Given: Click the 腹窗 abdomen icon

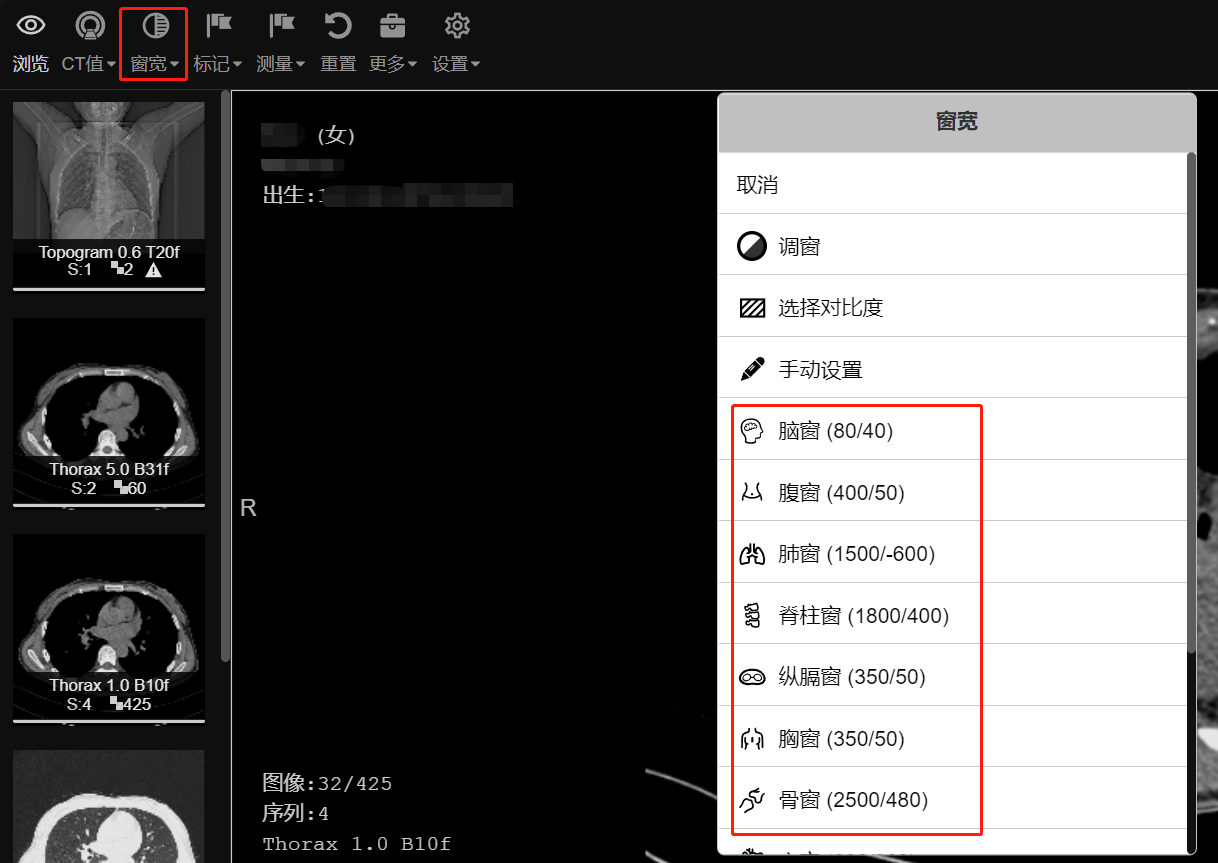Looking at the screenshot, I should [751, 492].
